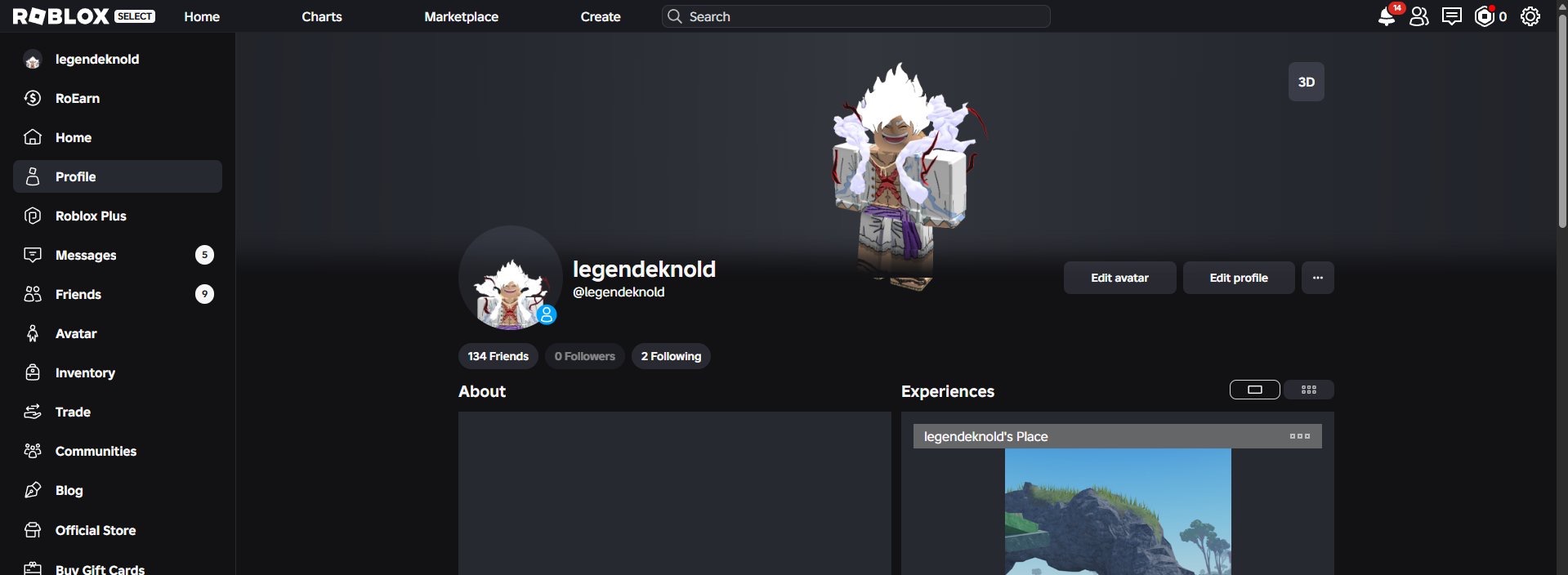
Task: Open the Marketplace tab
Action: click(x=462, y=16)
